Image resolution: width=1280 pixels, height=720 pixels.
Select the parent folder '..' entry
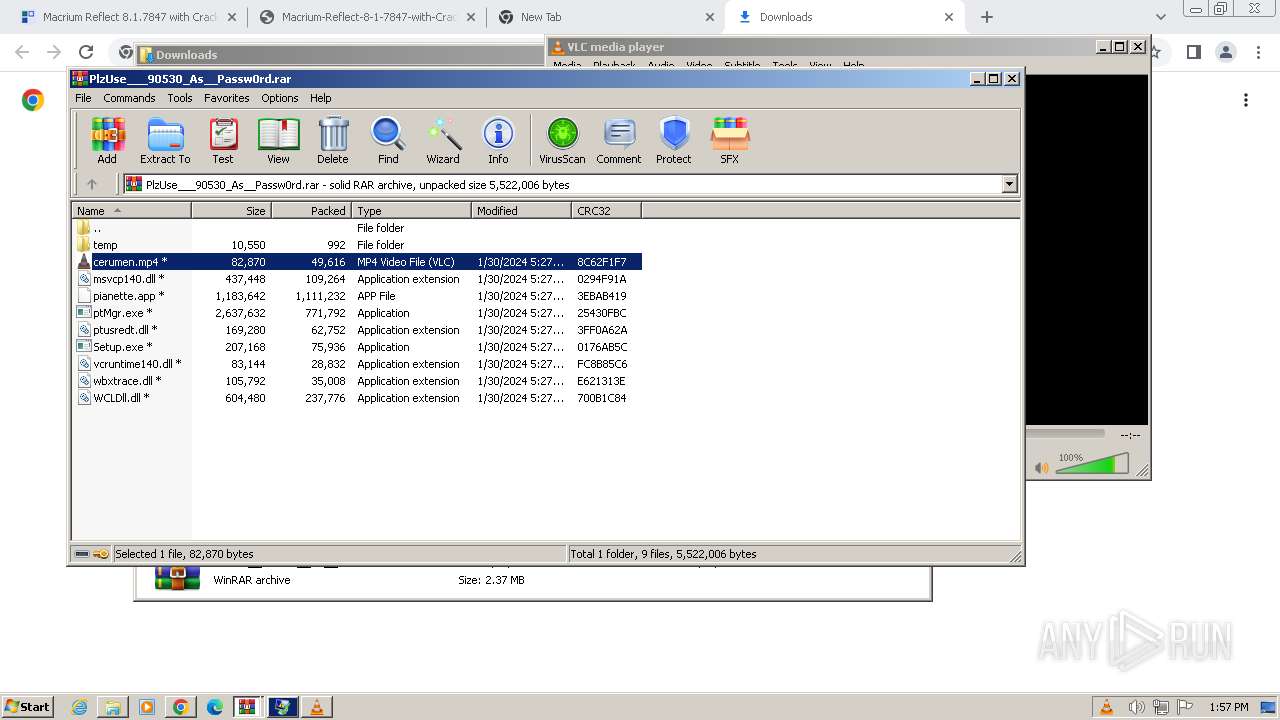pyautogui.click(x=357, y=228)
